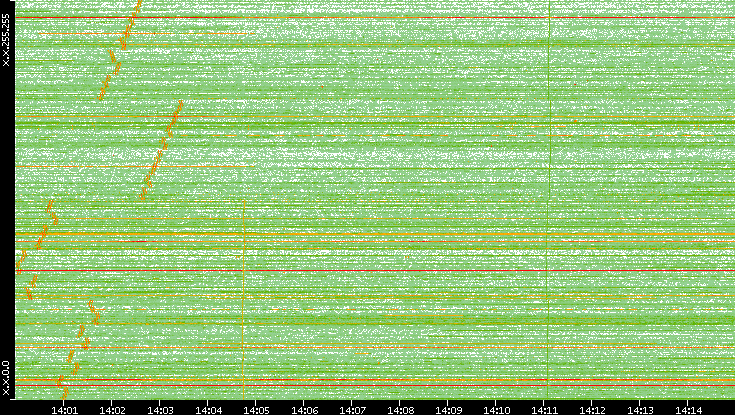Click the 14:09 time axis label

448,411
